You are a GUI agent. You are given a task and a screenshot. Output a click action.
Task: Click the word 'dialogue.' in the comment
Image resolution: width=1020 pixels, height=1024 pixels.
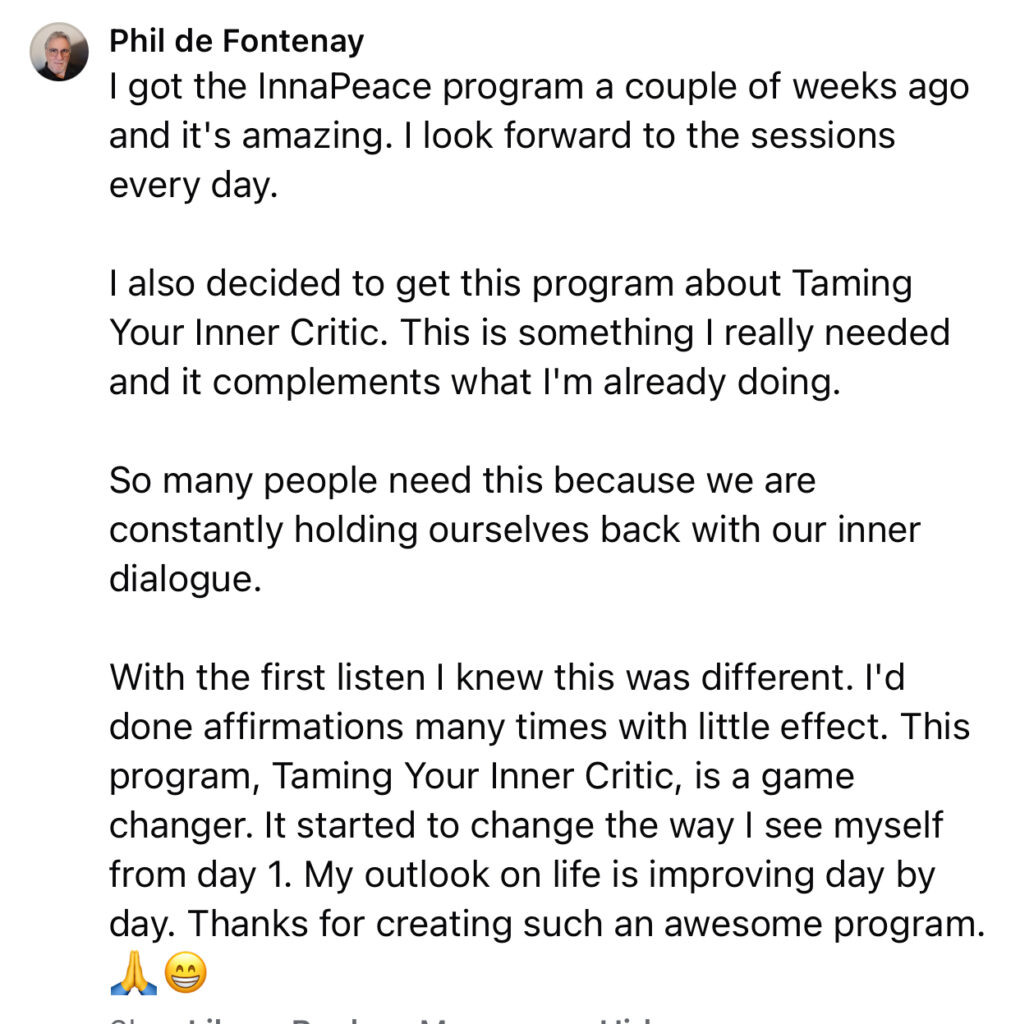[185, 579]
